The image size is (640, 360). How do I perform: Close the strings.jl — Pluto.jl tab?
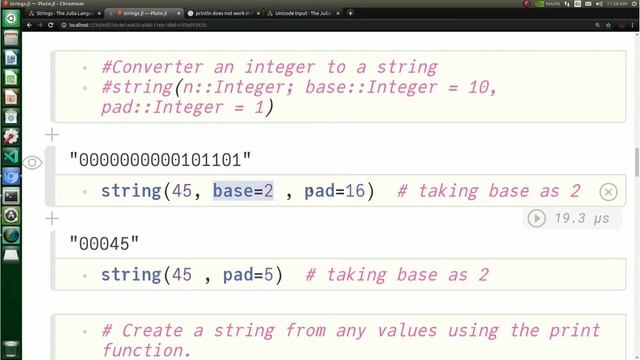pos(178,13)
